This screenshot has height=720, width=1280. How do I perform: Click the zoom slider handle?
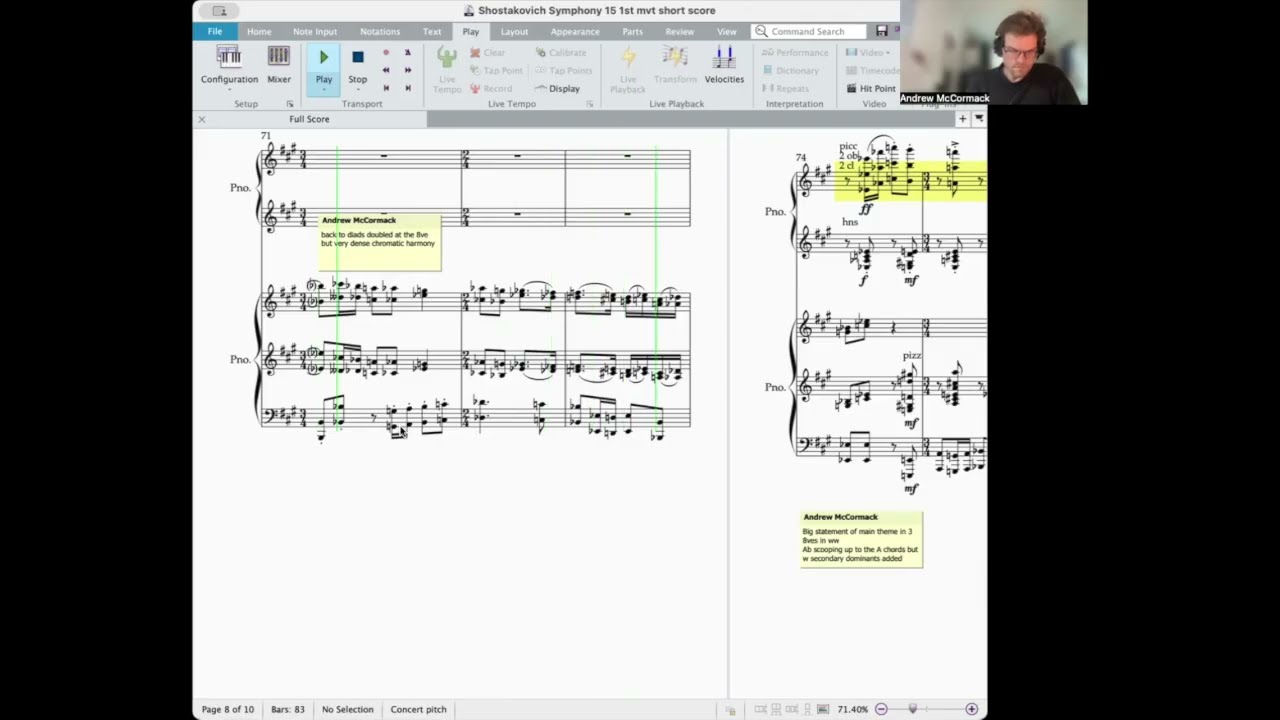pyautogui.click(x=912, y=709)
